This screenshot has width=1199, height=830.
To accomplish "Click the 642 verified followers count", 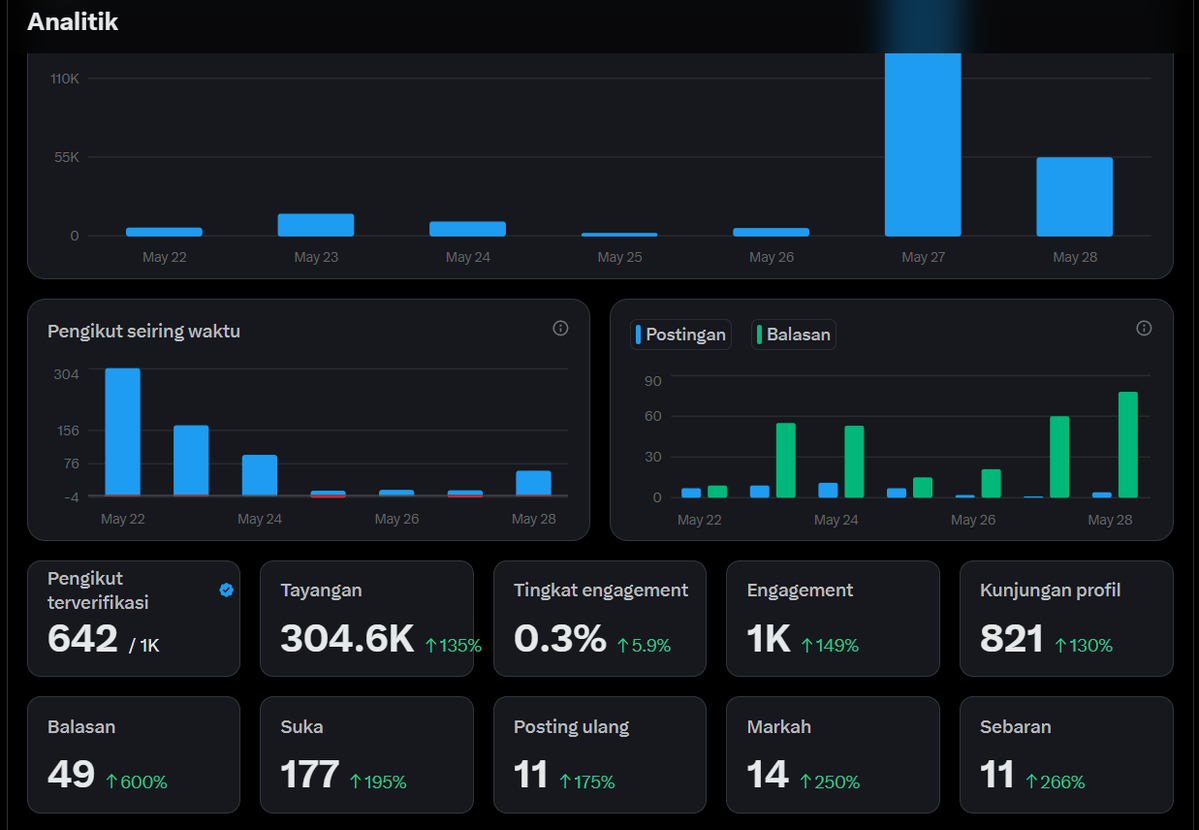I will [x=83, y=639].
